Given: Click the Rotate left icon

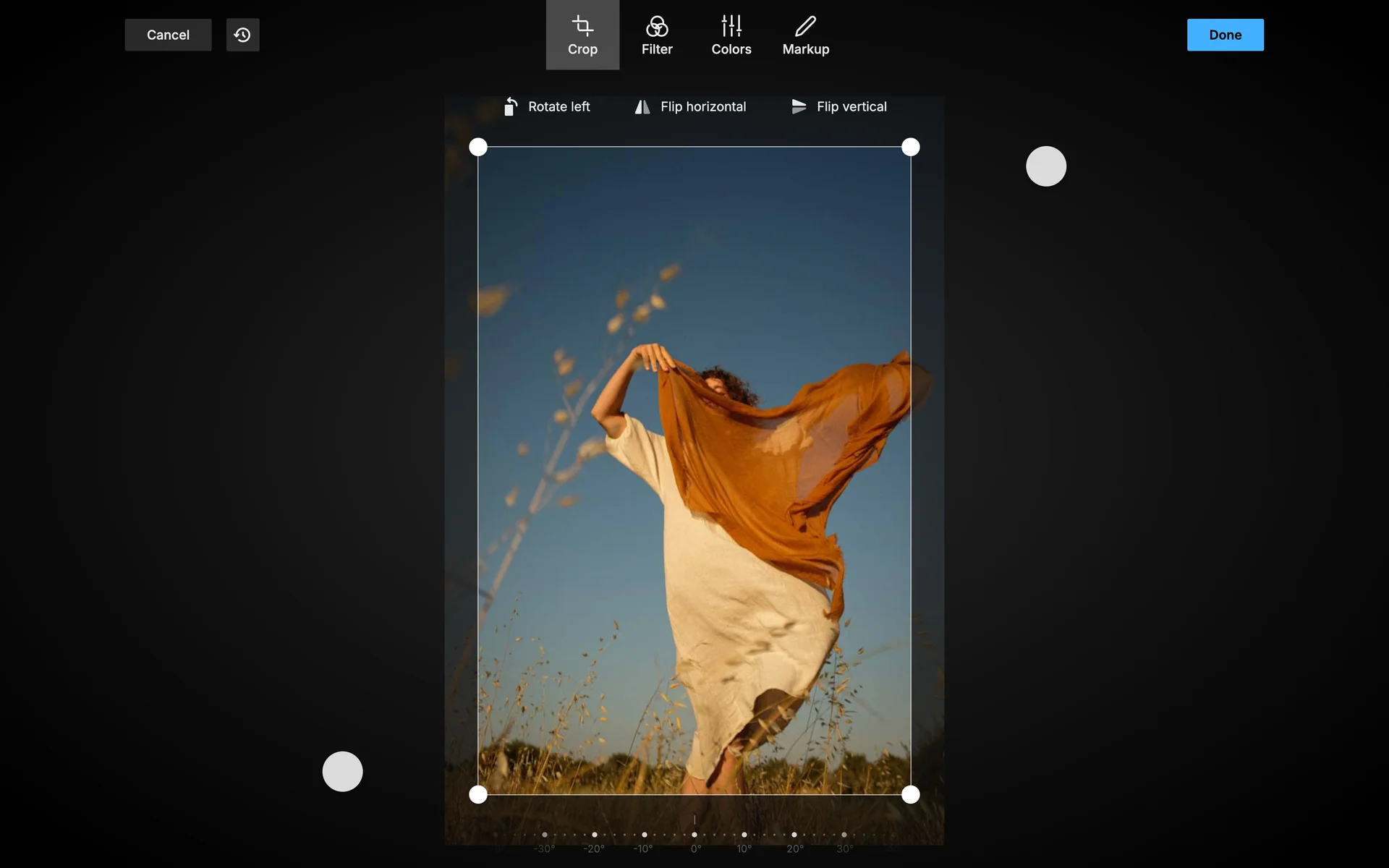Looking at the screenshot, I should (511, 106).
